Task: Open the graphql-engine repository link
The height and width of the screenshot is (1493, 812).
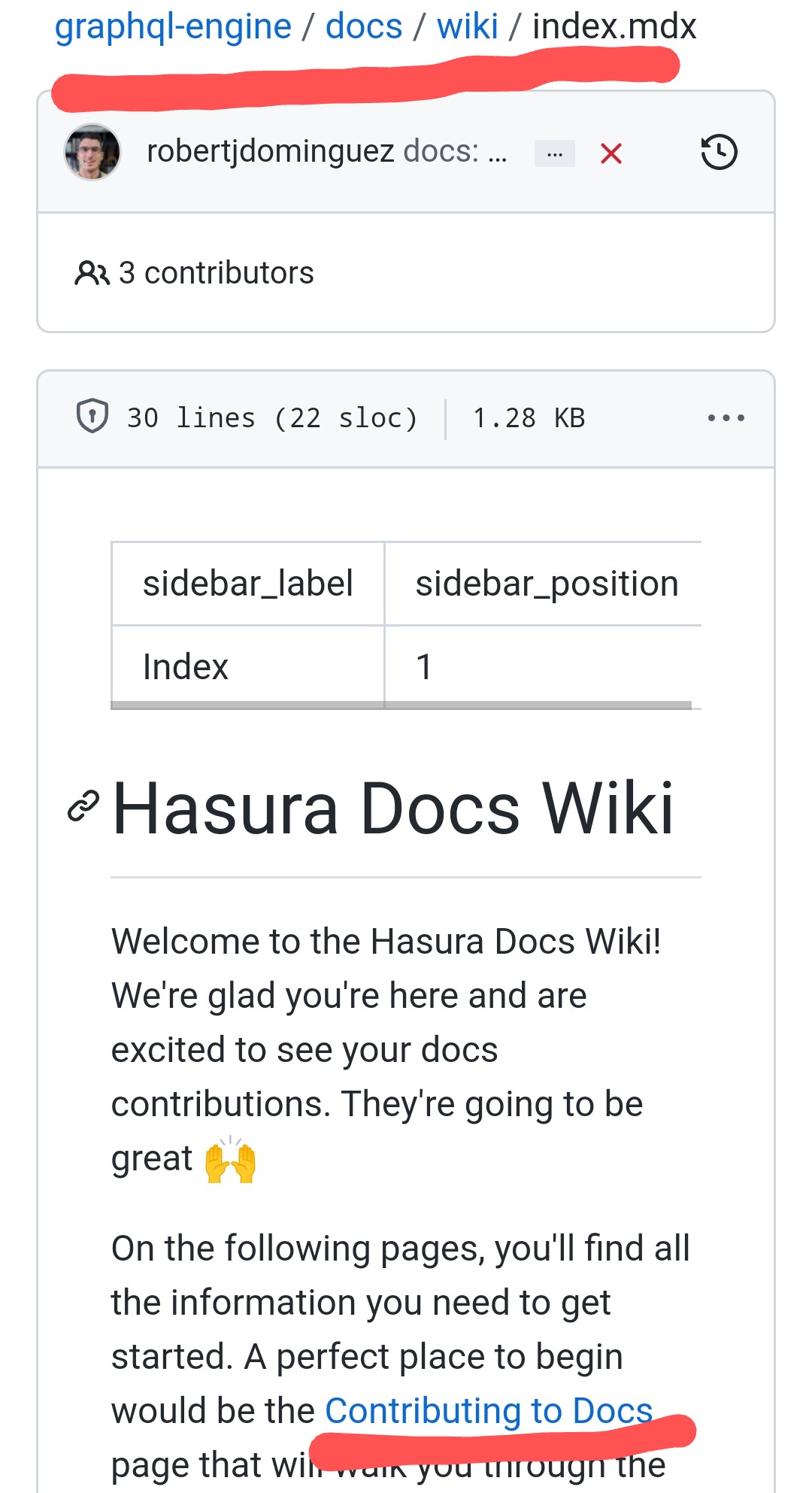Action: [171, 26]
